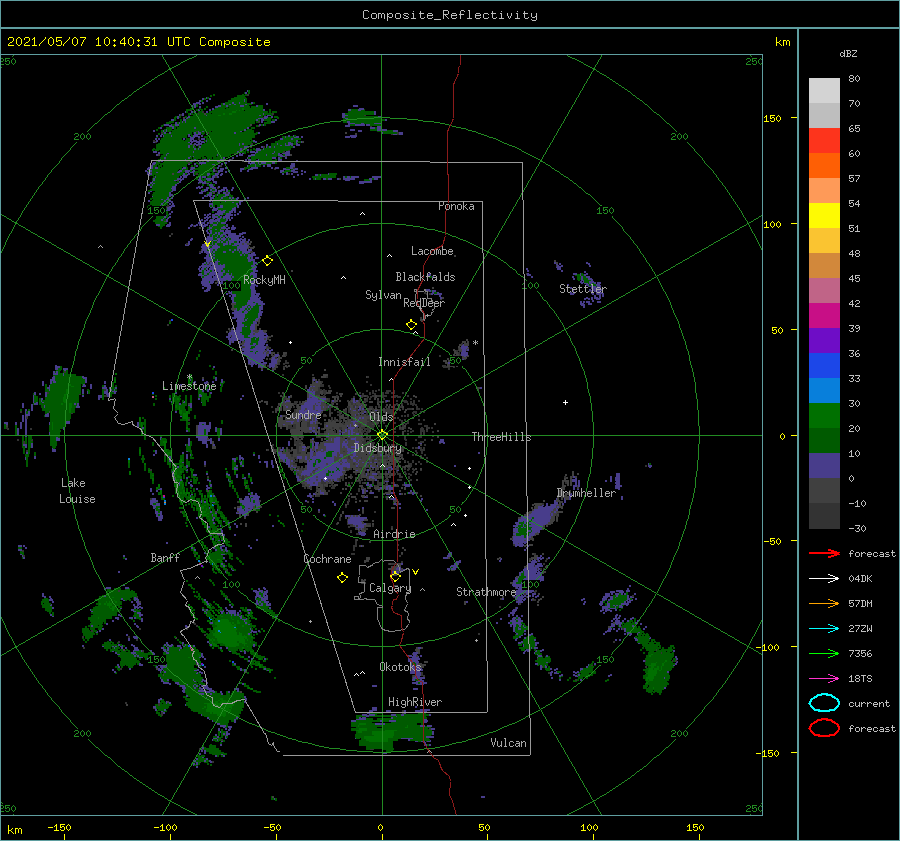Click the dBZ legend heading
This screenshot has width=900, height=841.
click(x=848, y=53)
